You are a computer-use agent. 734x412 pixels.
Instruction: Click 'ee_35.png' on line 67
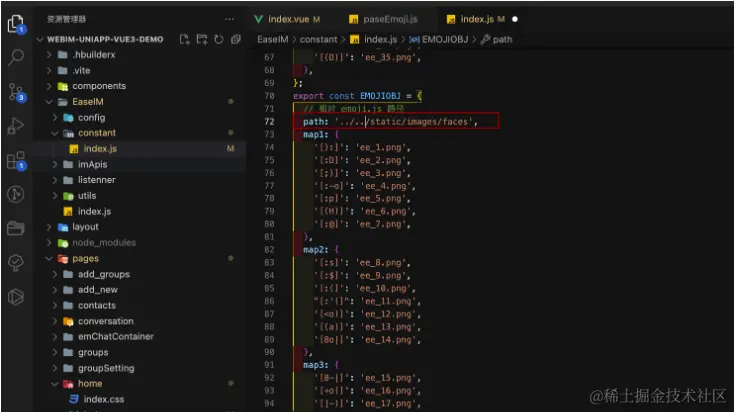click(388, 58)
